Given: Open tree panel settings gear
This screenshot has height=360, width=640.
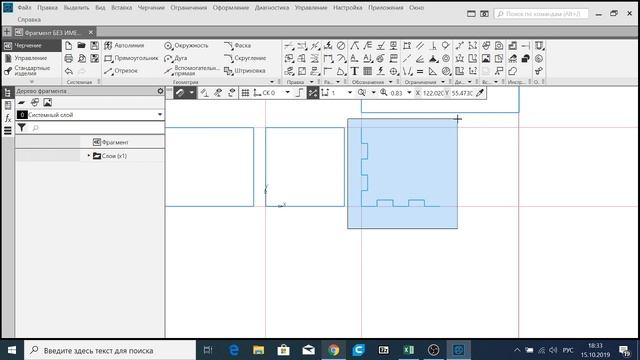Looking at the screenshot, I should (x=160, y=91).
